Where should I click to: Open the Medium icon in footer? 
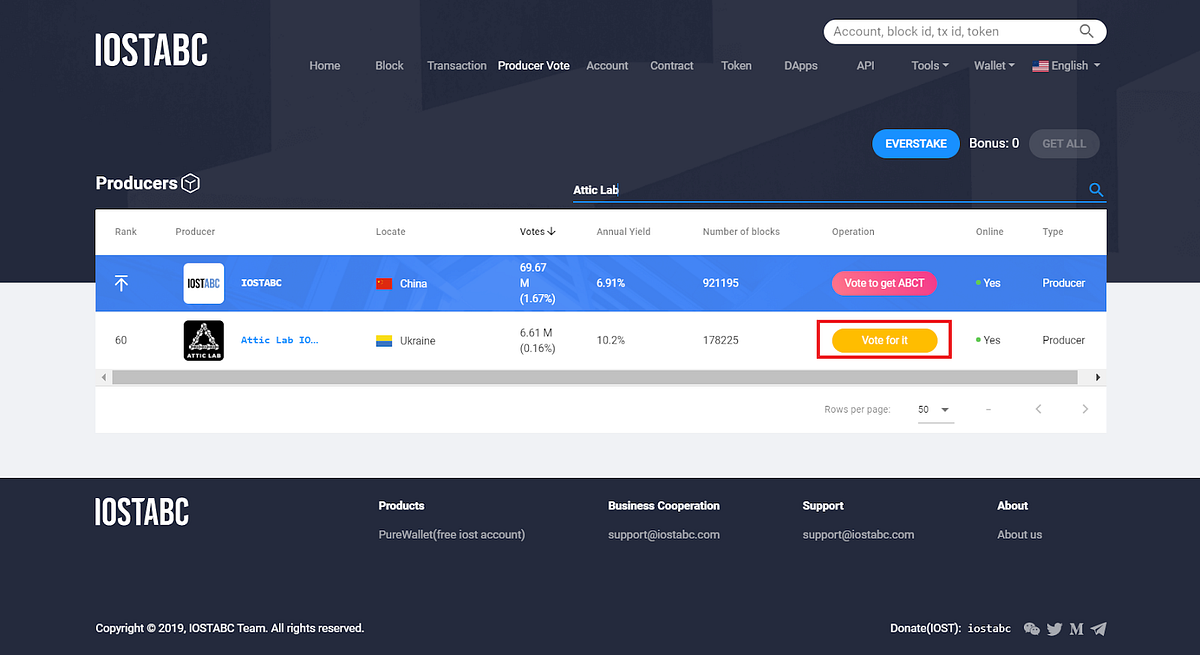pyautogui.click(x=1076, y=629)
